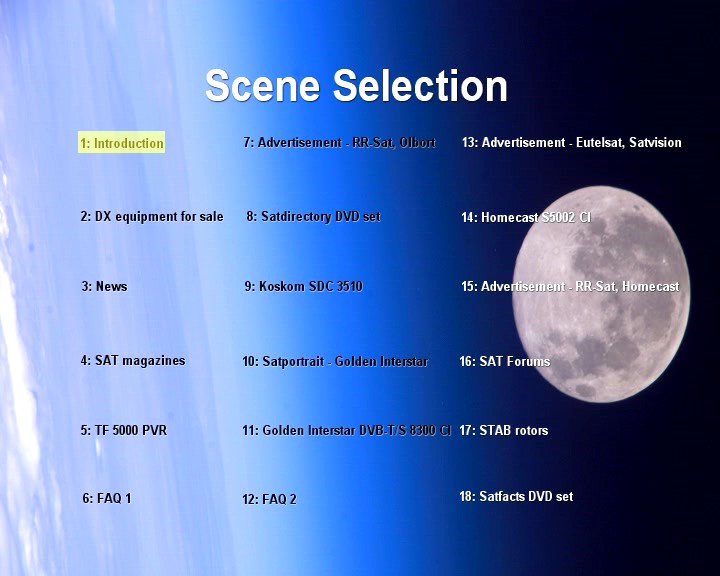Open scene 2: DX equipment for sale
This screenshot has height=576, width=720.
152,216
